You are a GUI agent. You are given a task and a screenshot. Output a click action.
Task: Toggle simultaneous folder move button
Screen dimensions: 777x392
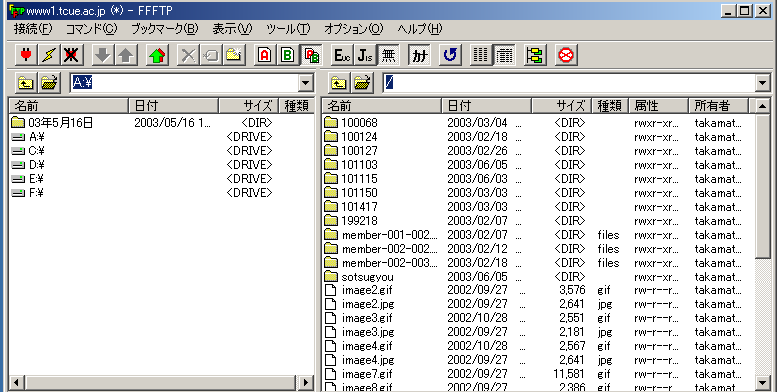pos(535,55)
